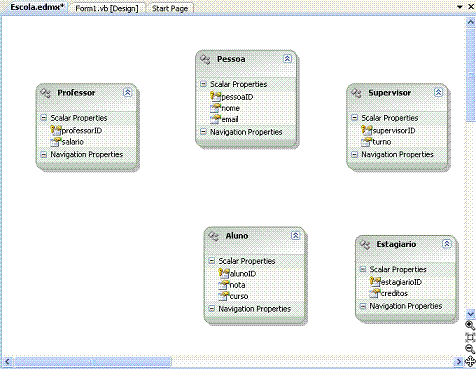Click the property icon beside nome
The width and height of the screenshot is (476, 369).
click(215, 108)
